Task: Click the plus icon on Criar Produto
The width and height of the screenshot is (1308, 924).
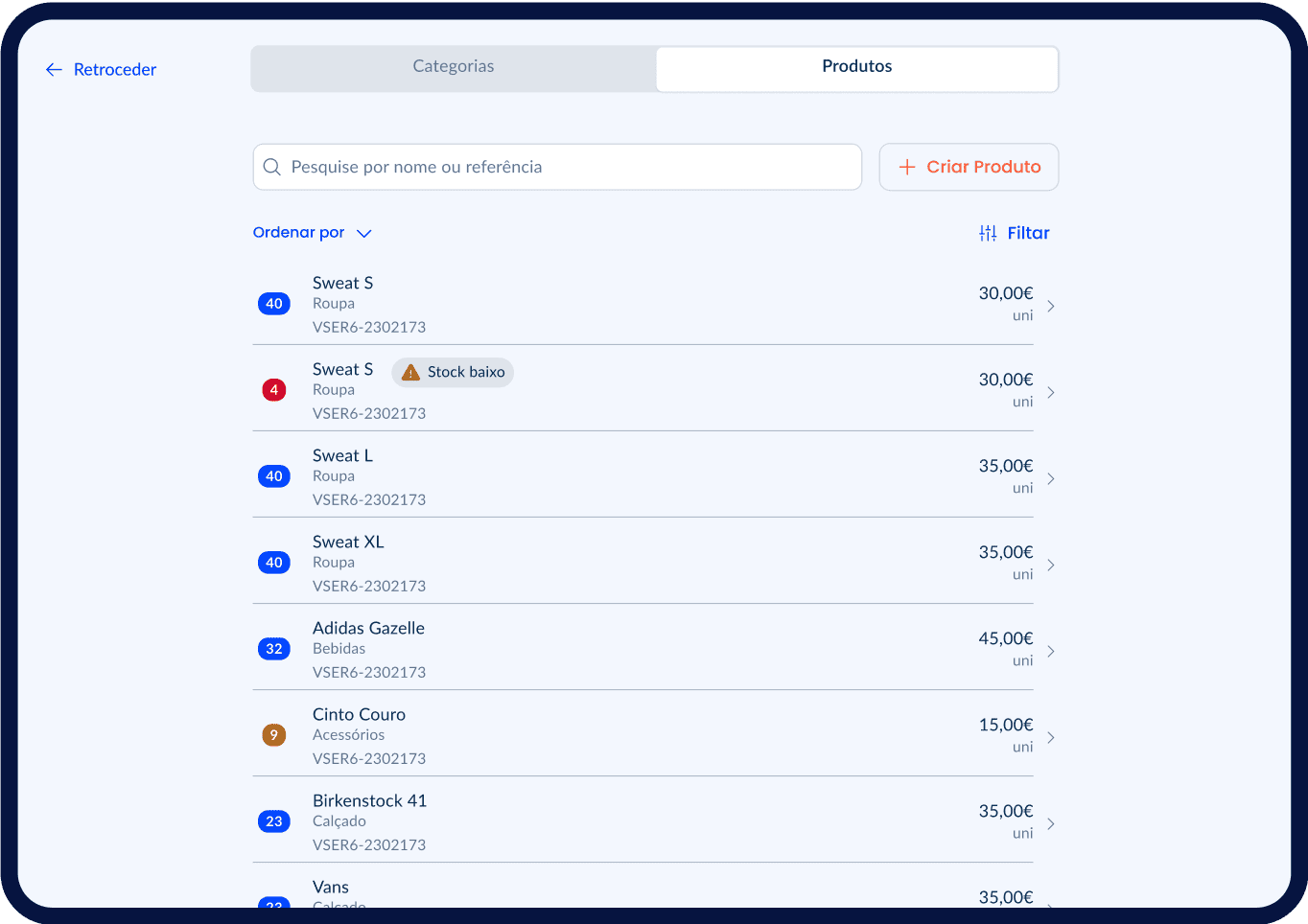Action: pos(906,168)
